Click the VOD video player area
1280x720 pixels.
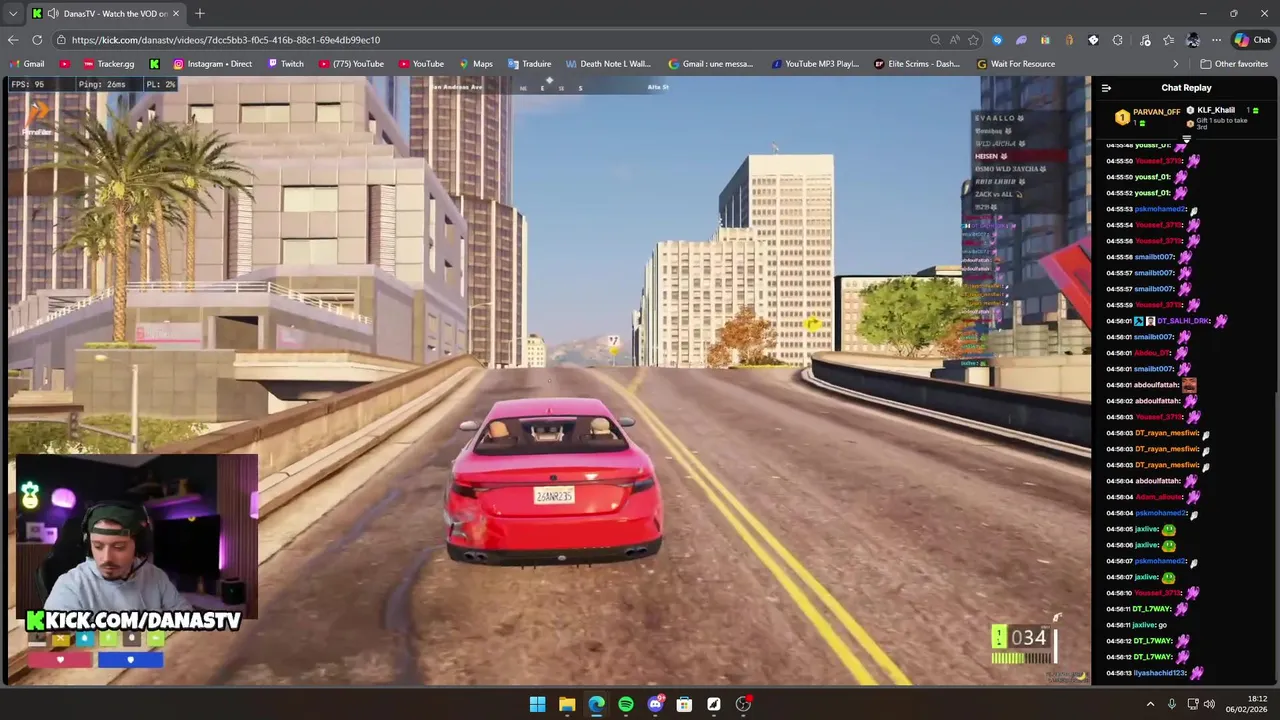548,380
